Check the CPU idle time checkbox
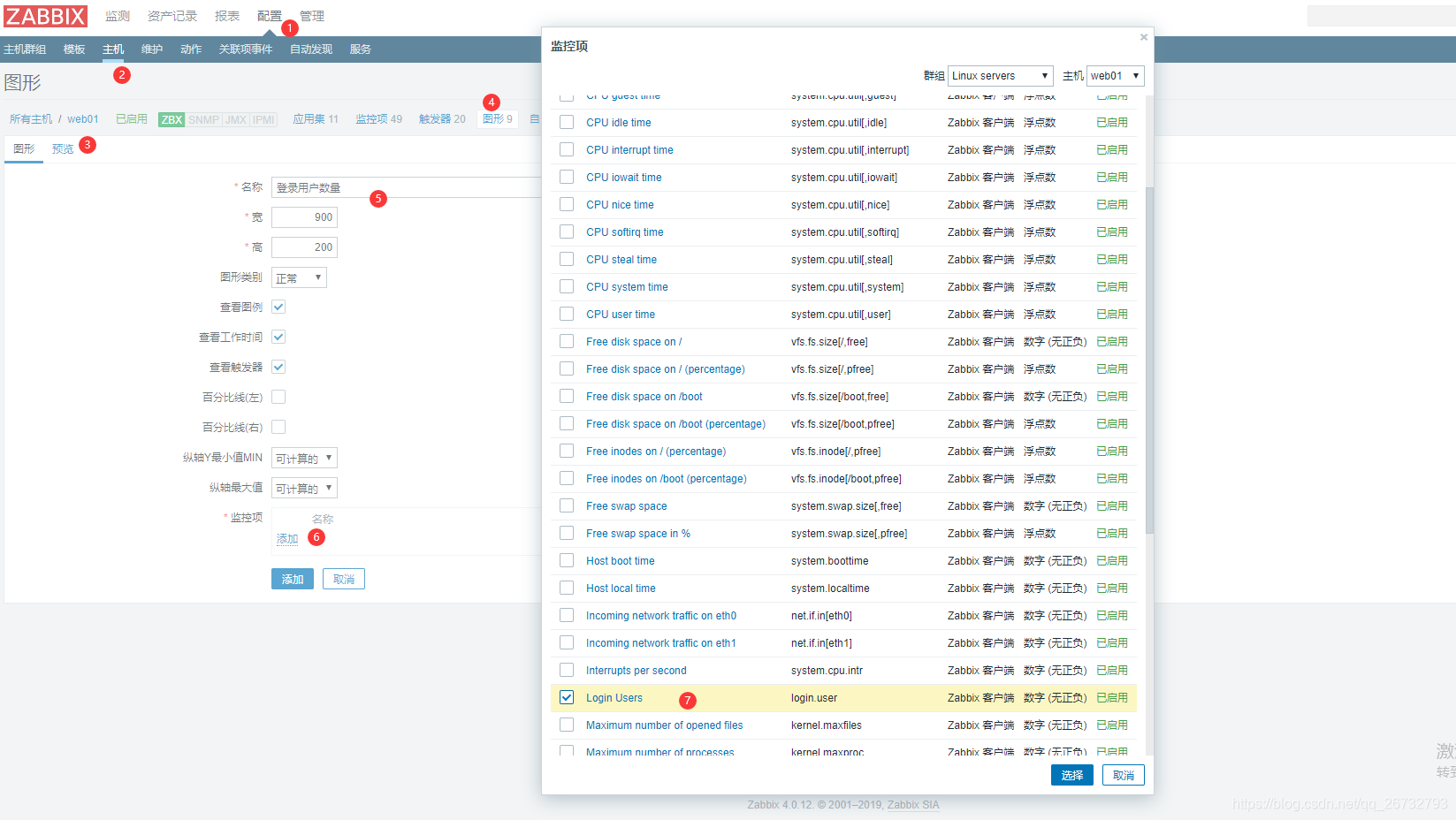1456x820 pixels. point(567,123)
